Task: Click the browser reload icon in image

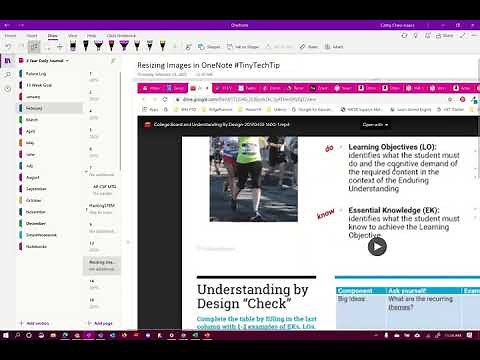Action: 165,99
